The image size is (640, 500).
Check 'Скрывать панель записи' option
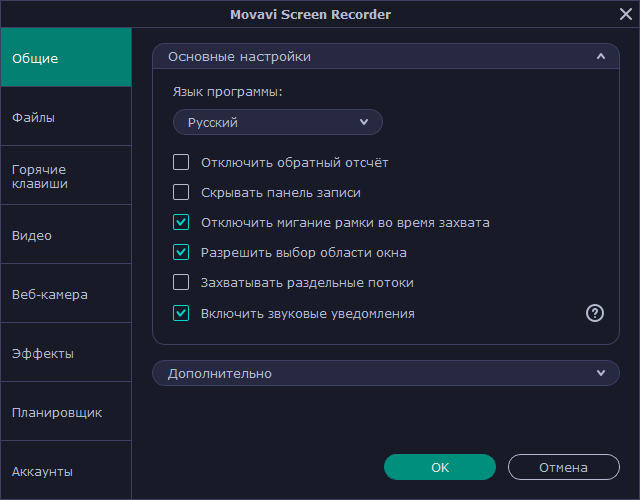pos(181,192)
